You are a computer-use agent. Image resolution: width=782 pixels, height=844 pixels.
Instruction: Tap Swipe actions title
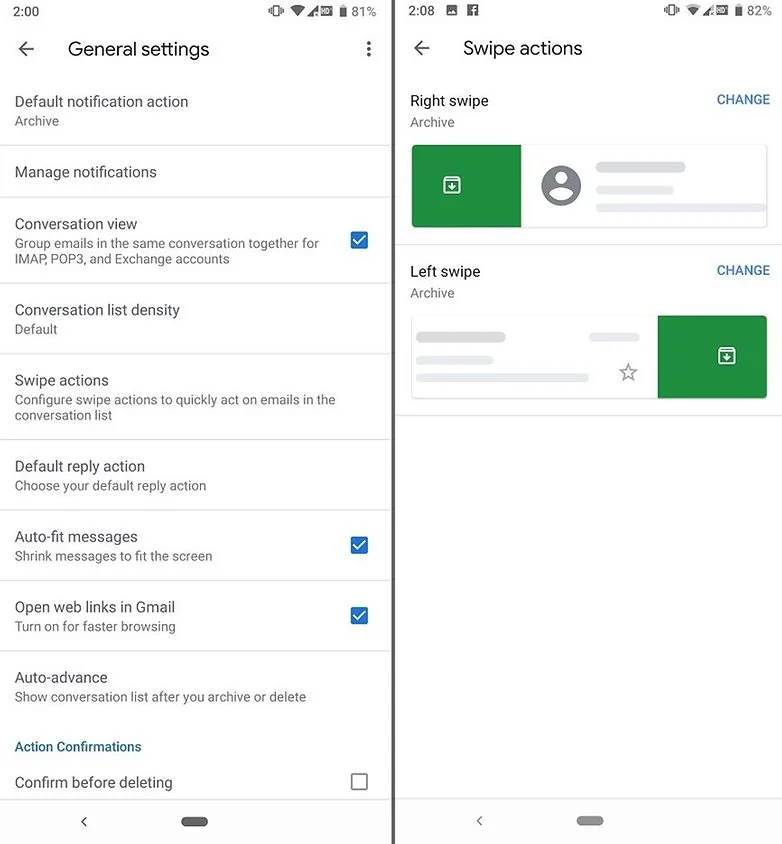[x=523, y=48]
